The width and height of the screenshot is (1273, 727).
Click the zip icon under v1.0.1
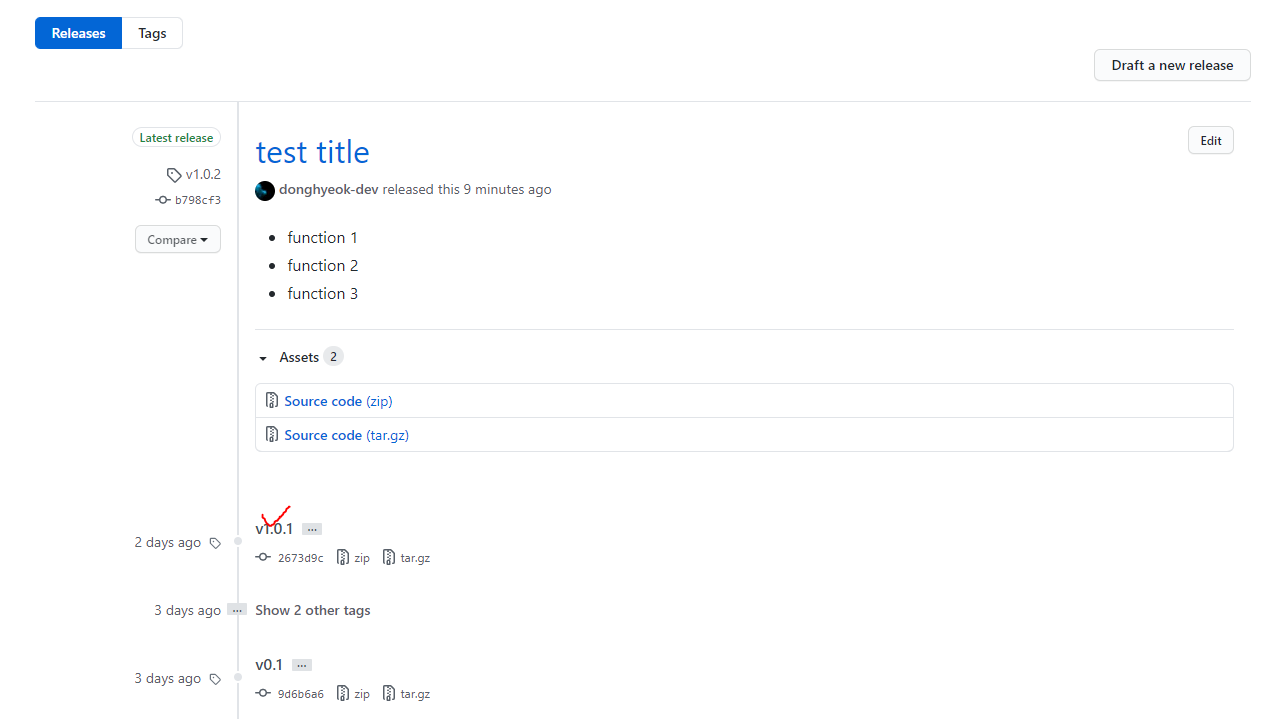(x=343, y=558)
